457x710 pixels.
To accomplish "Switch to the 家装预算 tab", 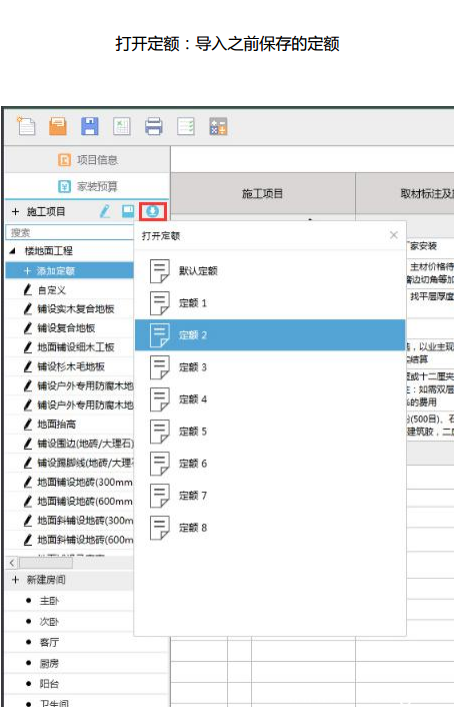I will tap(87, 186).
